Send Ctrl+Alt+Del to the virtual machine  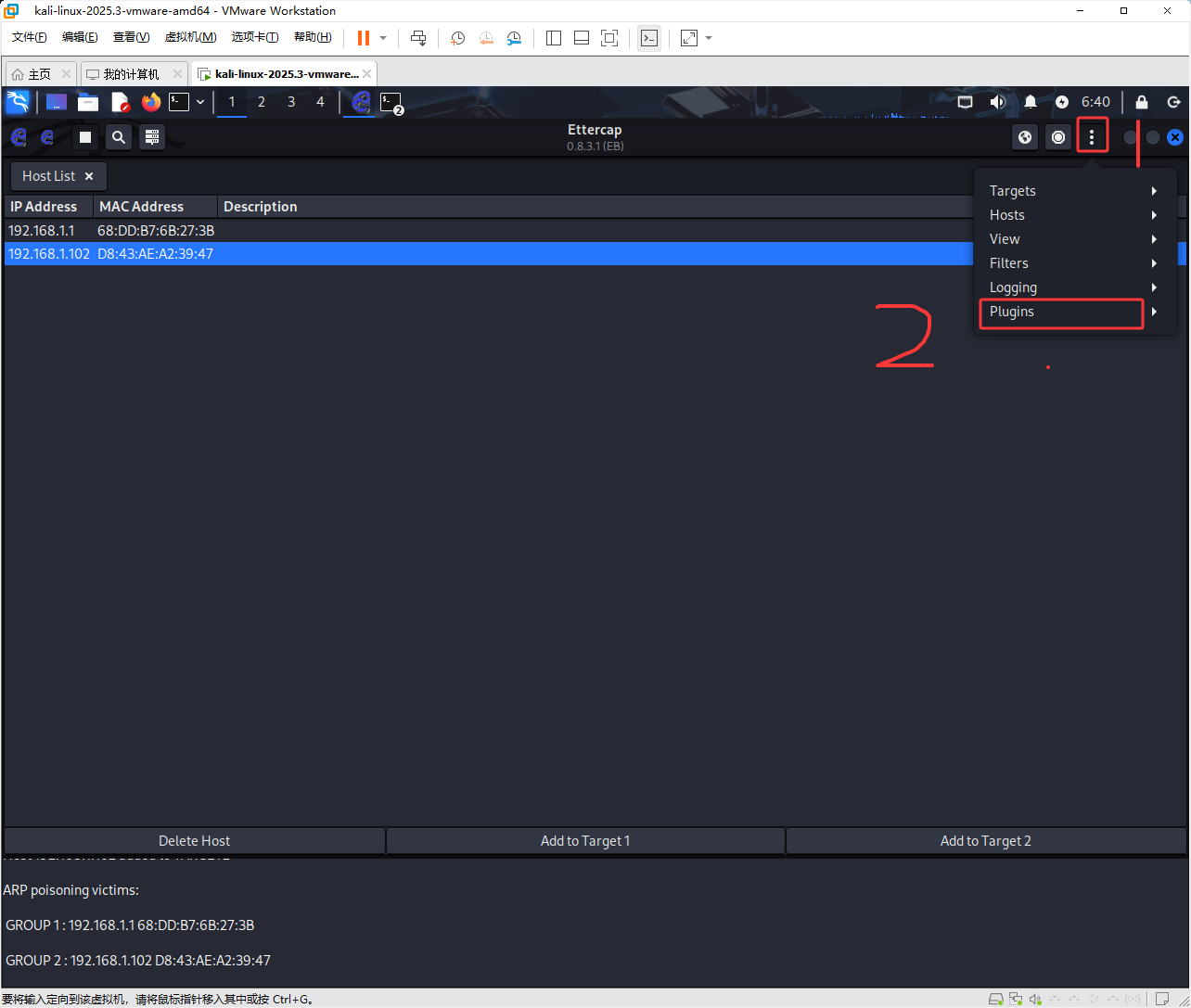click(418, 38)
